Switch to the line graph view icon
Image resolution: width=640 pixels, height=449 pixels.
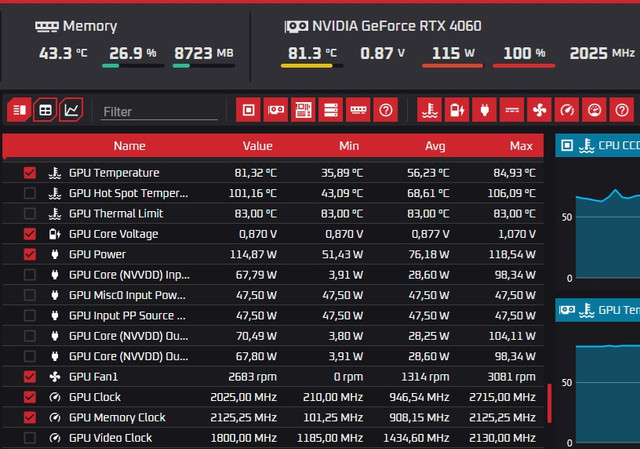[71, 110]
